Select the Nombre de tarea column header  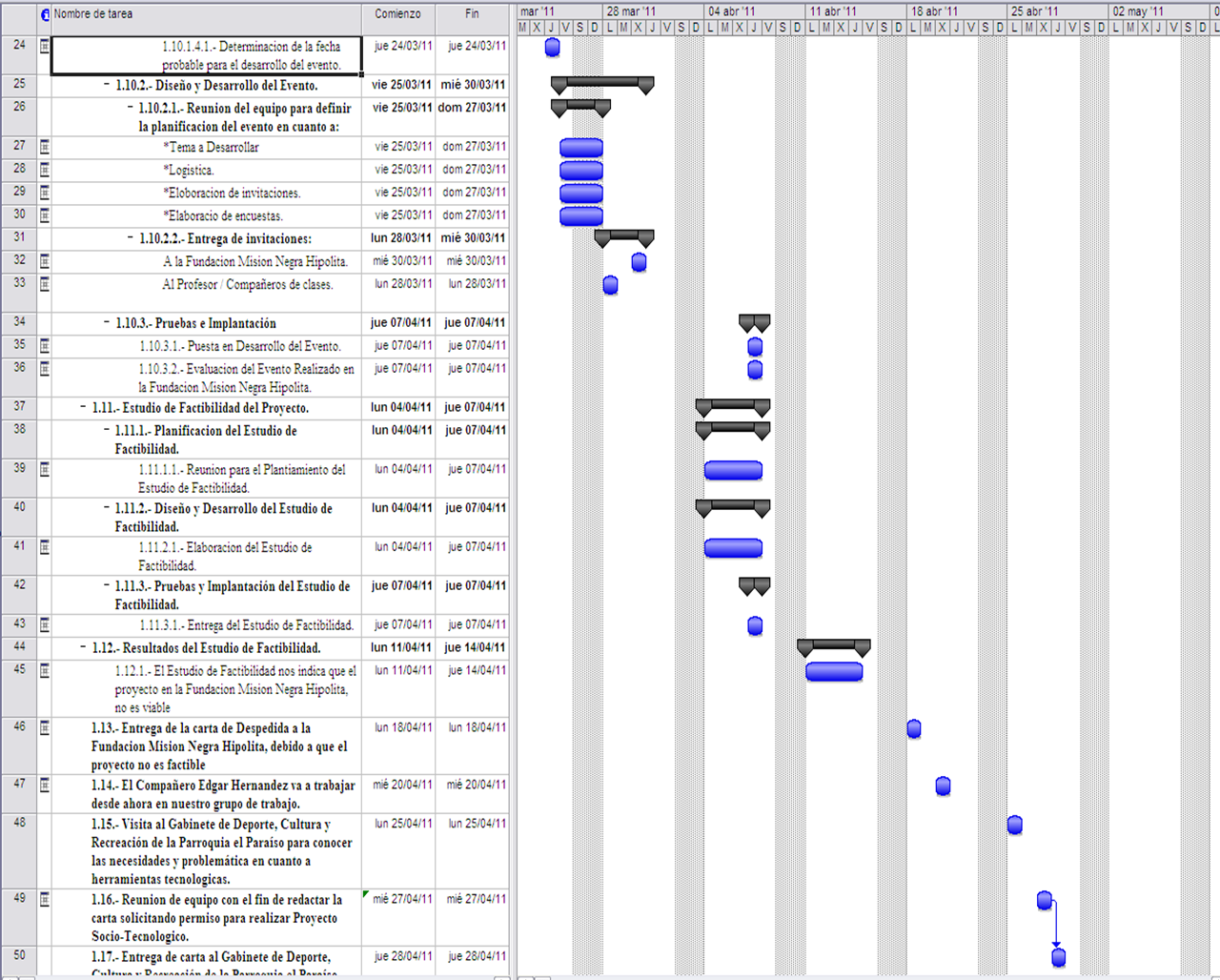pos(206,19)
